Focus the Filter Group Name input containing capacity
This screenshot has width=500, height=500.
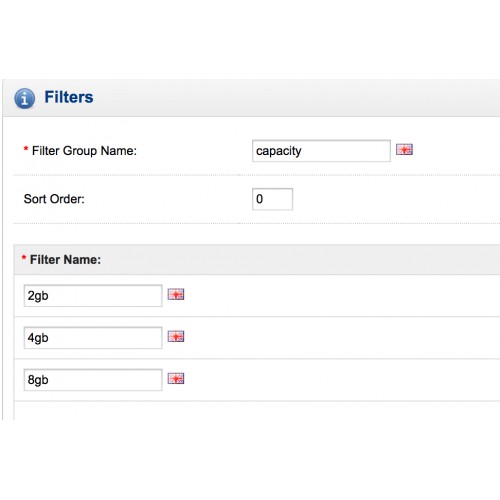click(321, 151)
